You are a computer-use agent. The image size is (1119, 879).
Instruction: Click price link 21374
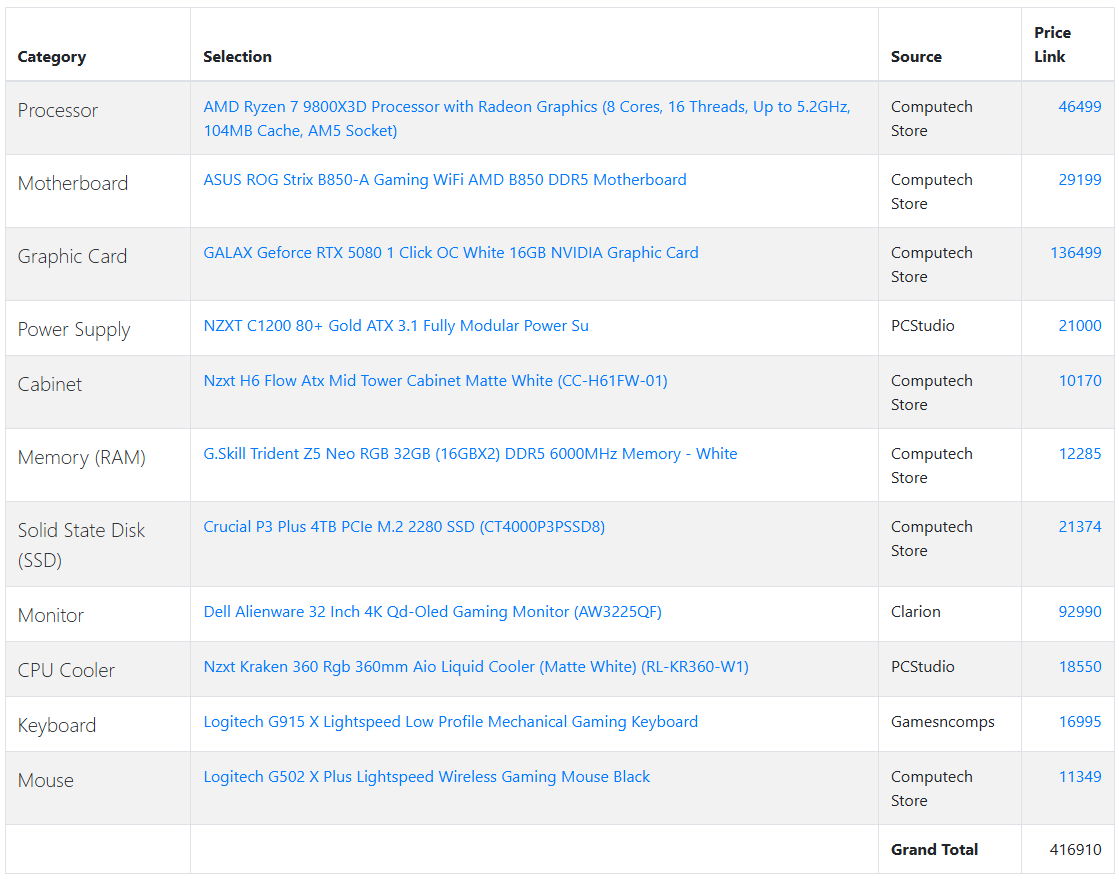1080,527
